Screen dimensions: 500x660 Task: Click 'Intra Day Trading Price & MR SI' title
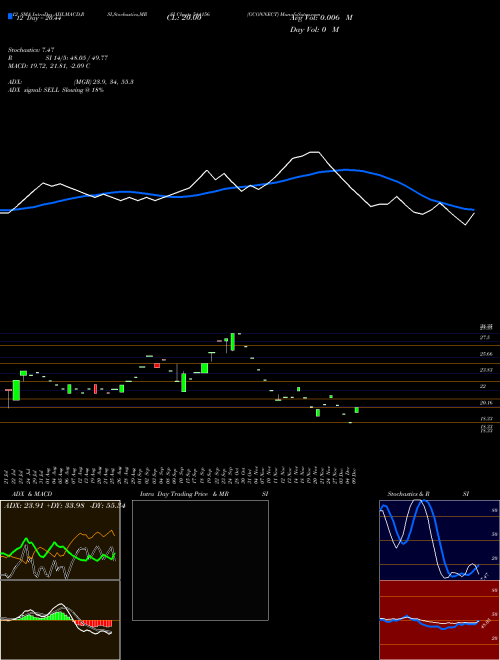pyautogui.click(x=204, y=494)
